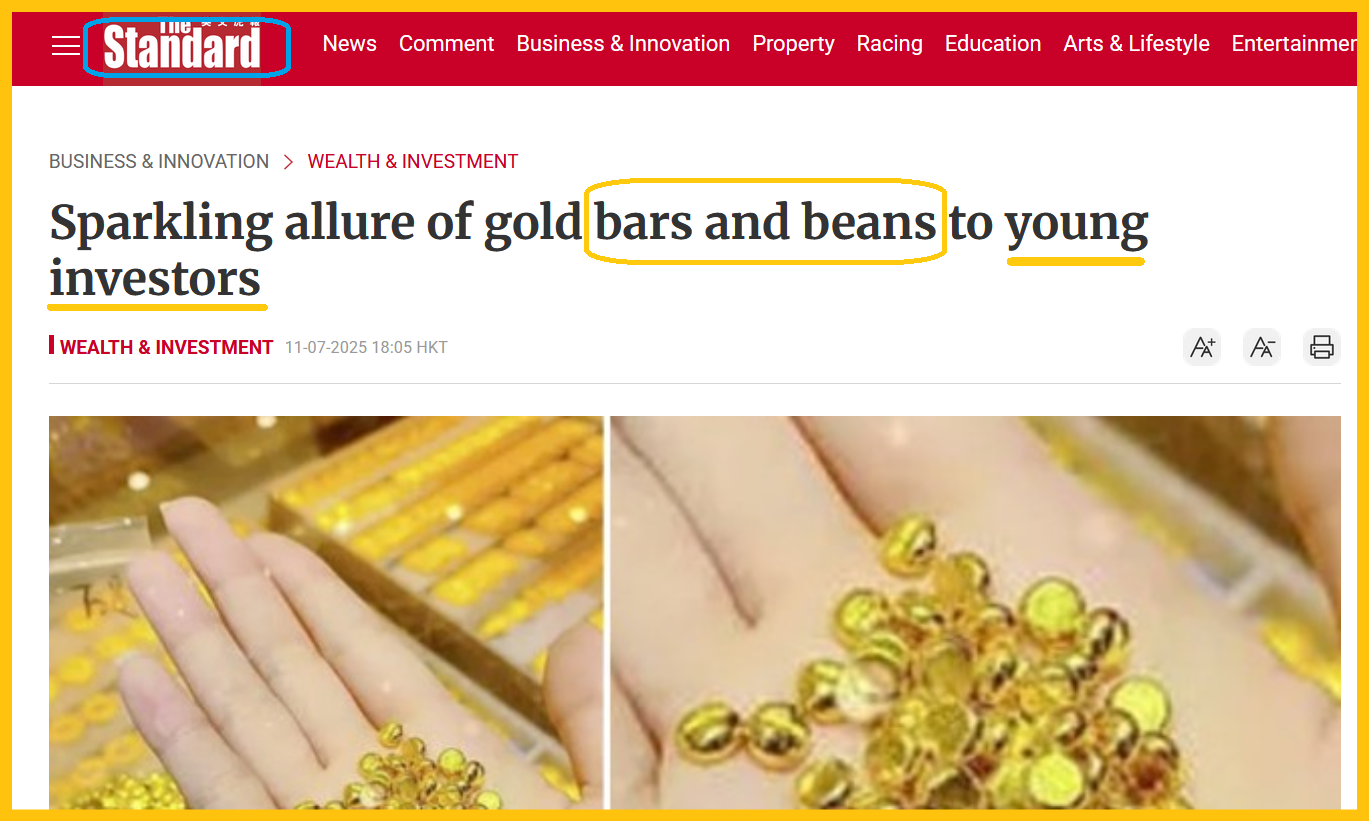Click the breadcrumb chevron separator
This screenshot has height=821, width=1369.
click(288, 162)
